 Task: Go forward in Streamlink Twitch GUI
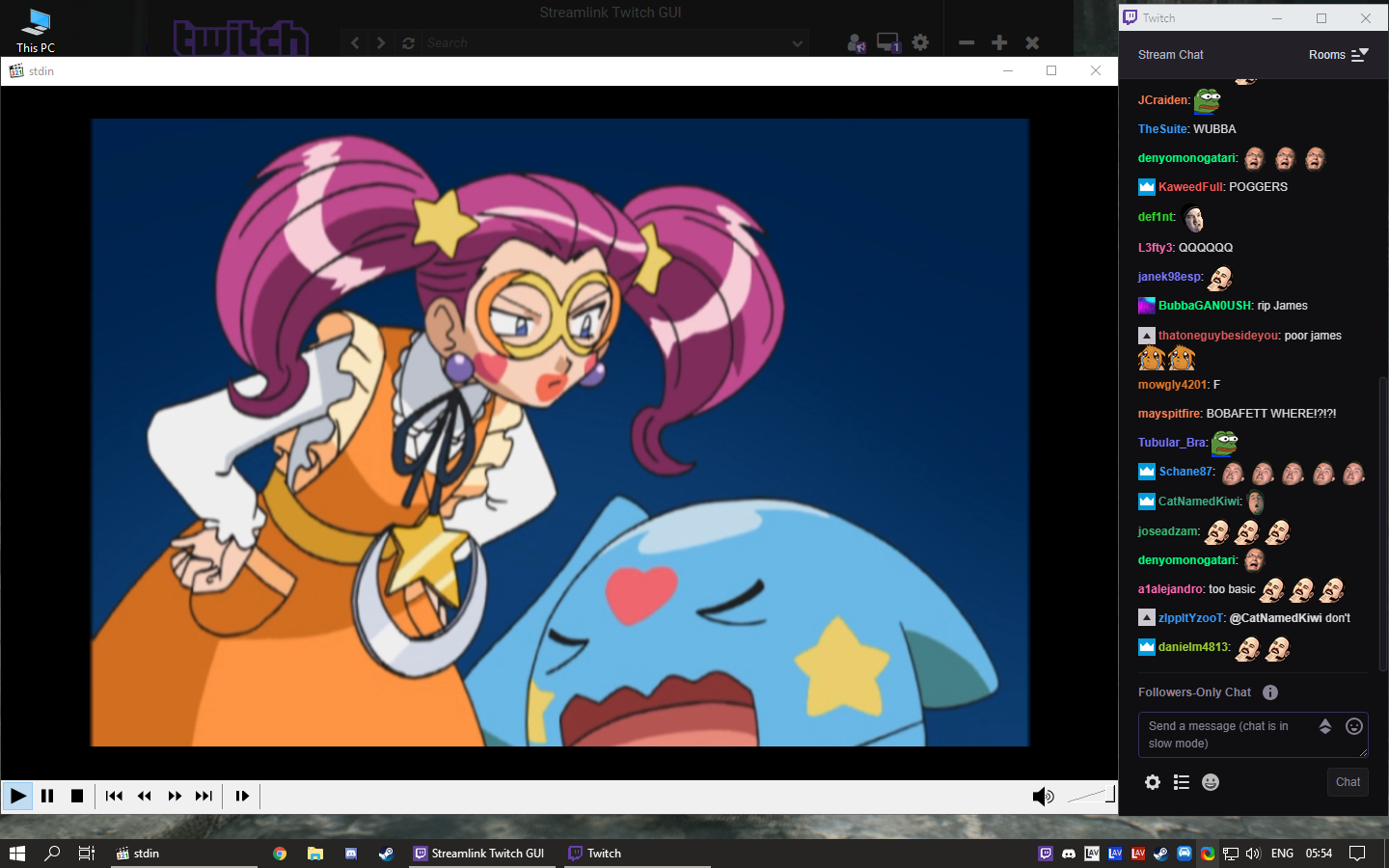pos(381,43)
